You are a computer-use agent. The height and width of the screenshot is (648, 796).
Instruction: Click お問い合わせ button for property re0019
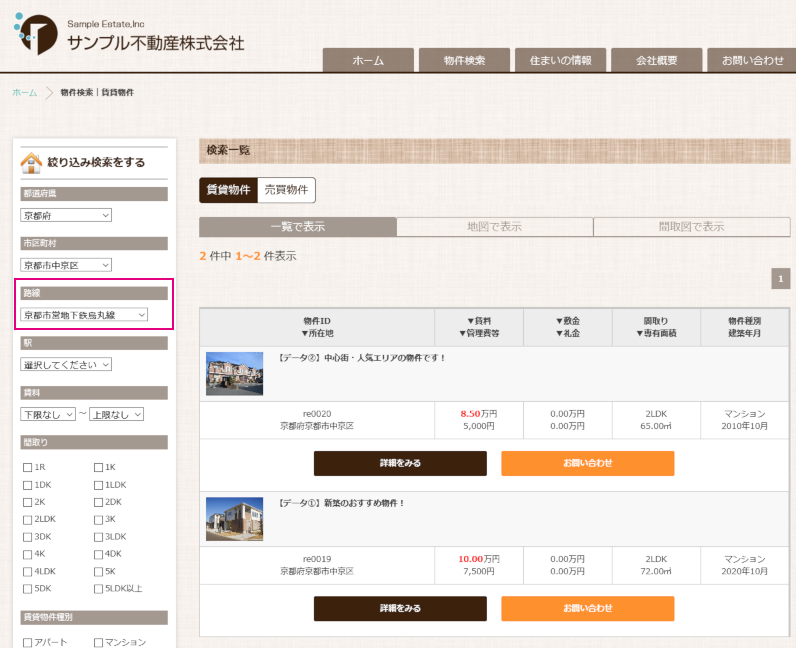(587, 608)
